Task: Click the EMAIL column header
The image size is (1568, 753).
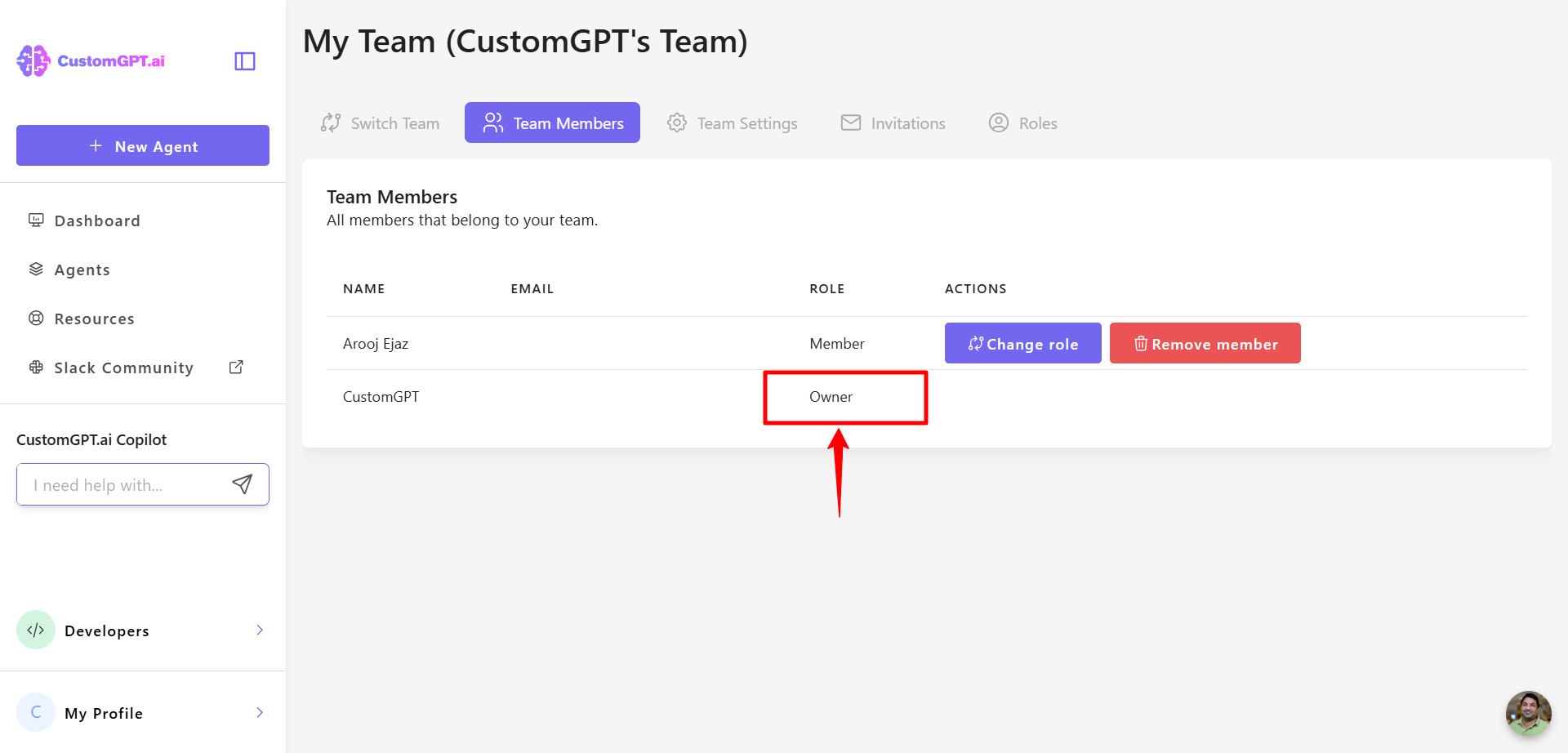Action: tap(532, 289)
